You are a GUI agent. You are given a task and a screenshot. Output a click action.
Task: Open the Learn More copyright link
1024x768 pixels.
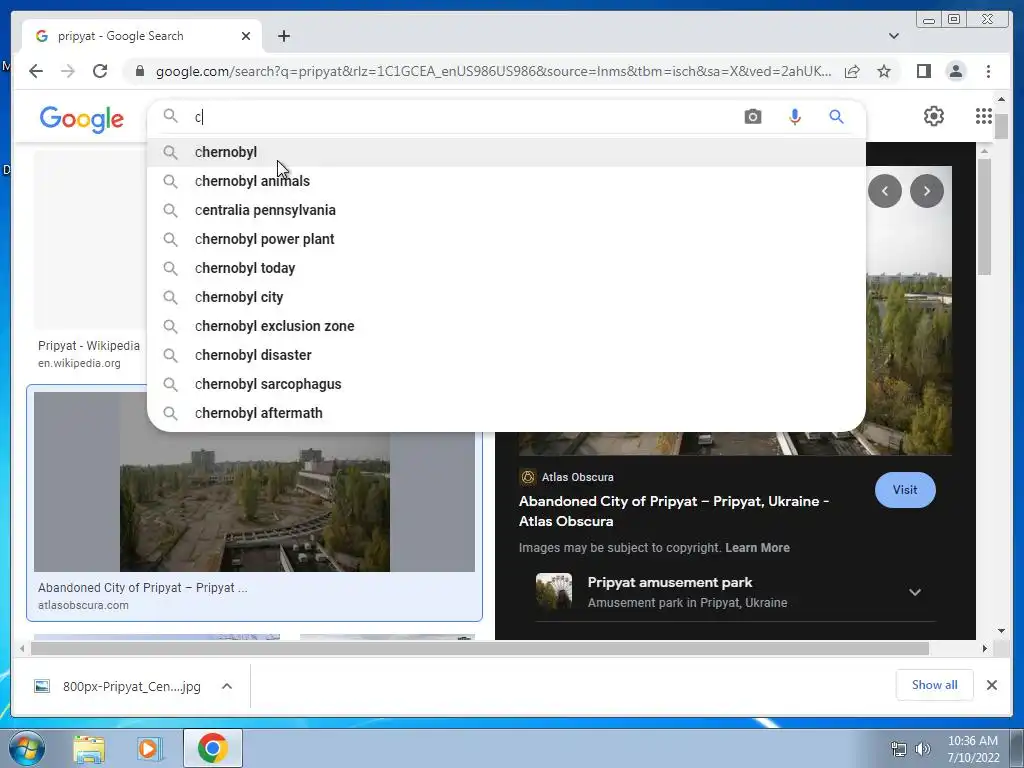point(757,548)
